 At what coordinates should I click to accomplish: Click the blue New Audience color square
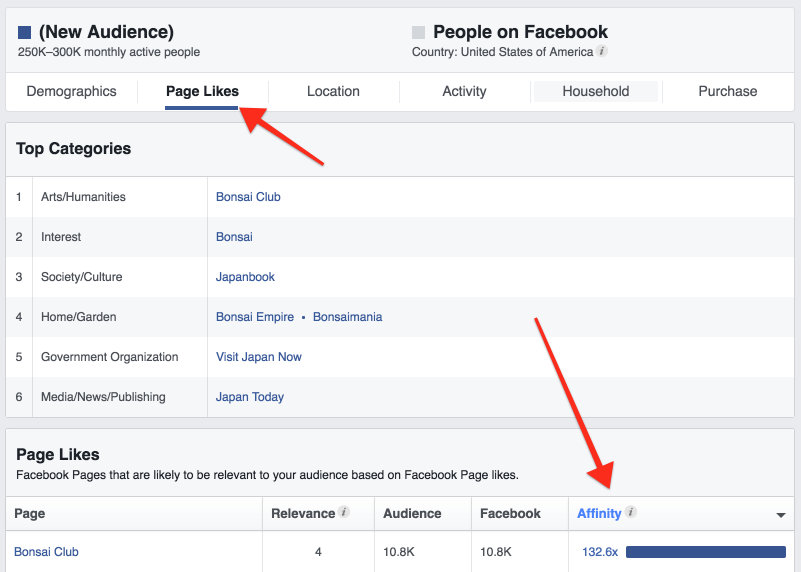25,33
